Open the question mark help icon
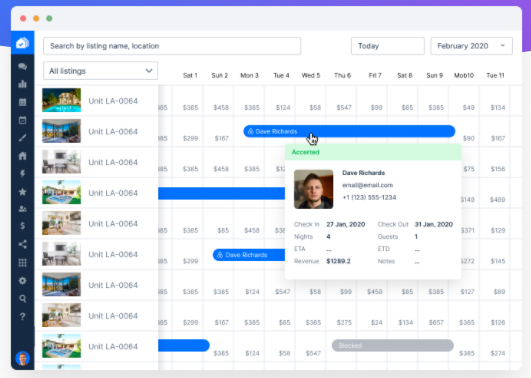The height and width of the screenshot is (378, 531). (22, 316)
